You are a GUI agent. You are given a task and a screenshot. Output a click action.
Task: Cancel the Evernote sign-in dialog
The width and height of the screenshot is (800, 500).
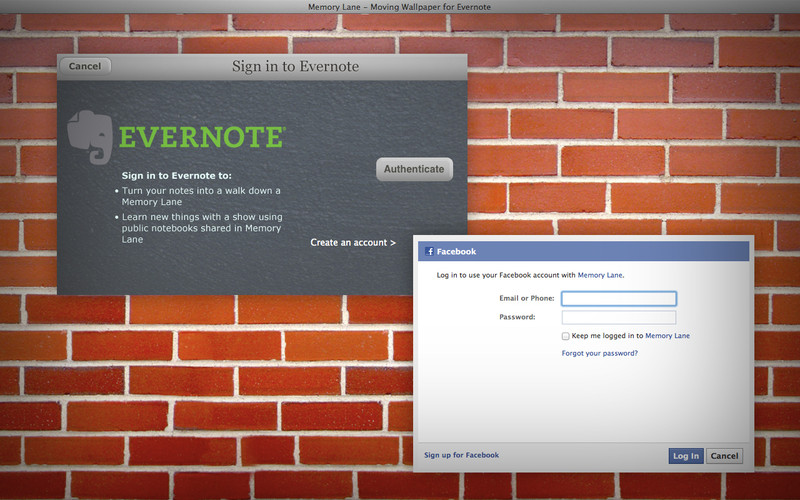85,66
